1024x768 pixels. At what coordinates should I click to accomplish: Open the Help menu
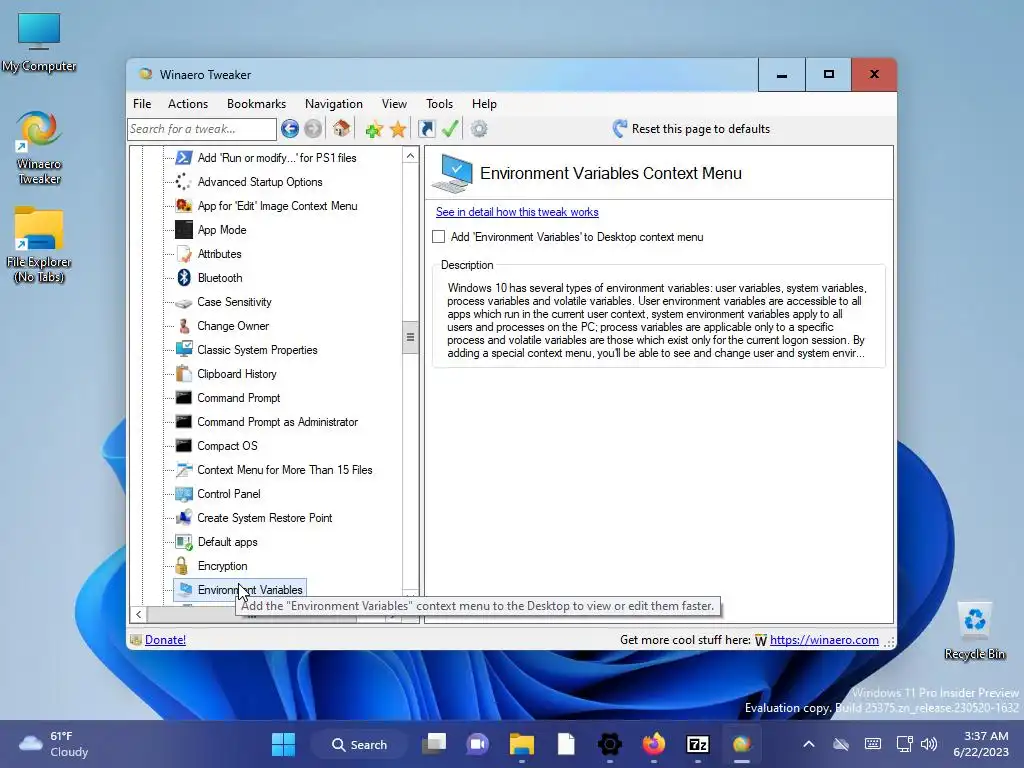tap(485, 104)
